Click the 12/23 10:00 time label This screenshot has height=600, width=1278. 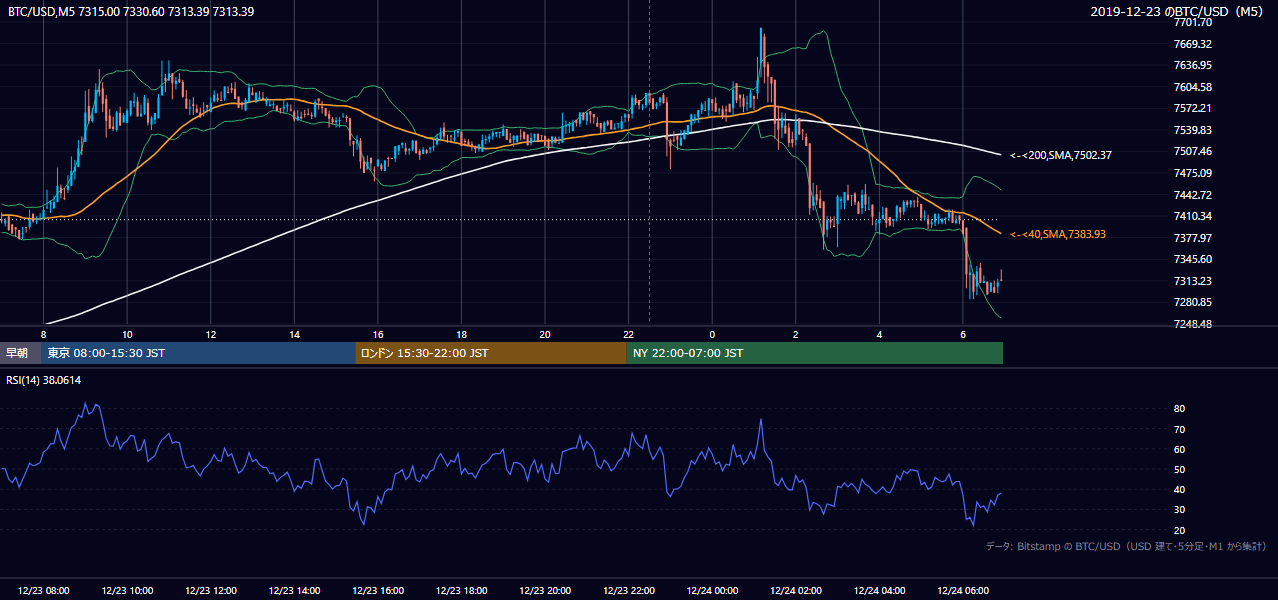click(127, 591)
